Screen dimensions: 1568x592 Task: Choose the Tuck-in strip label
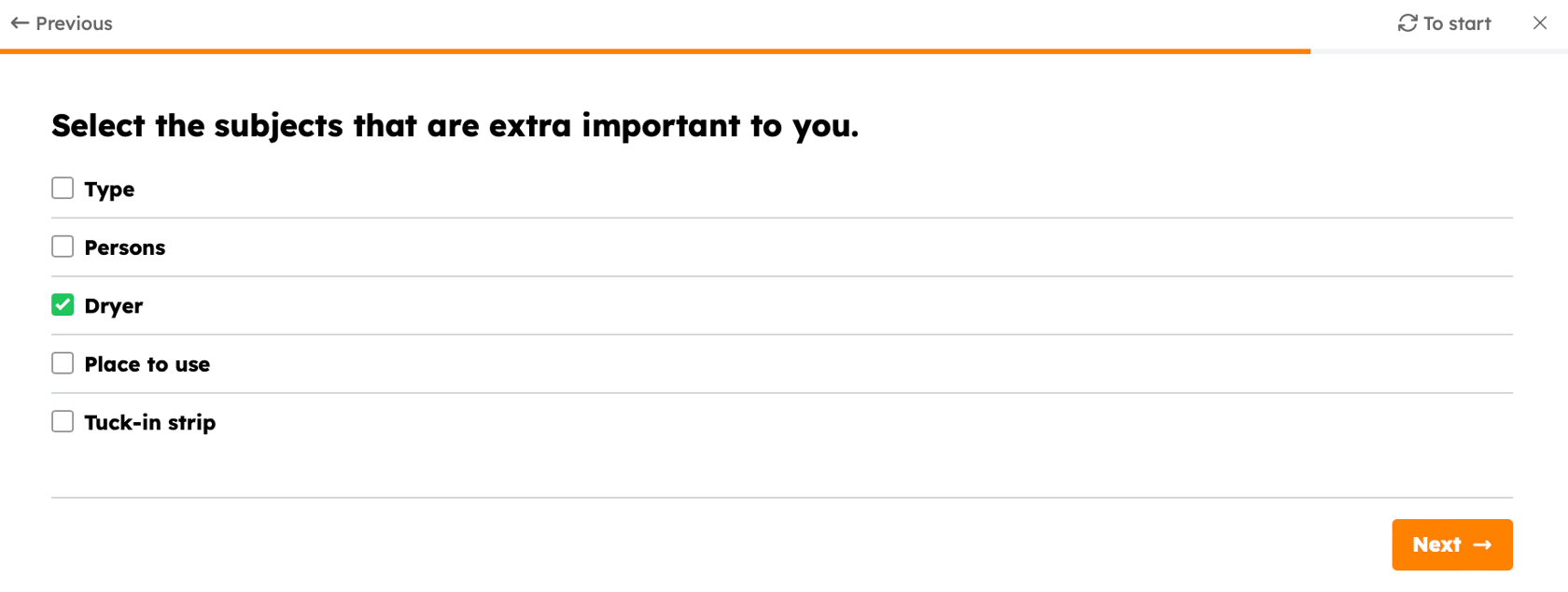tap(150, 423)
